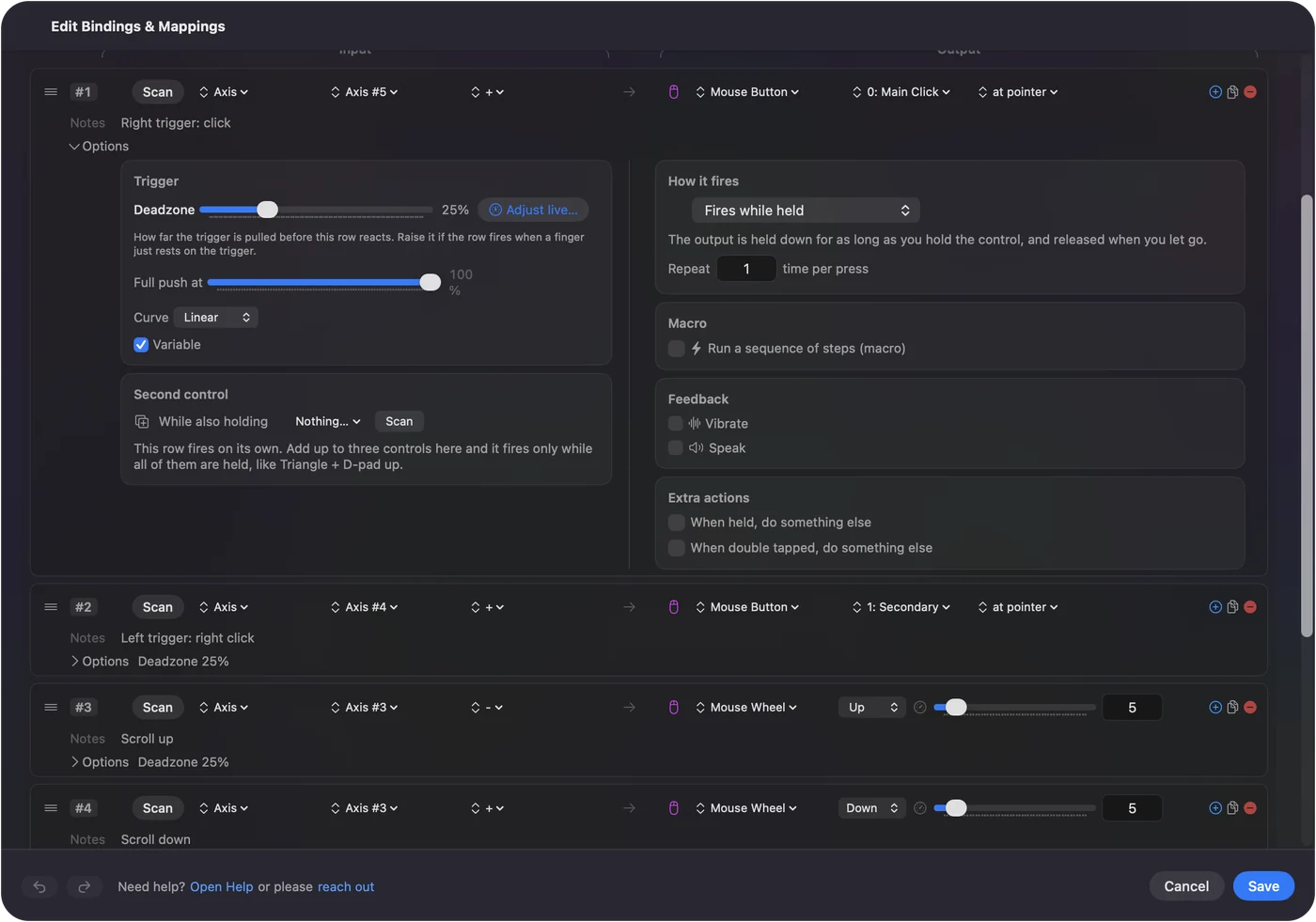Click the 'Full push at' slider thumb
The height and width of the screenshot is (922, 1316).
pos(431,283)
